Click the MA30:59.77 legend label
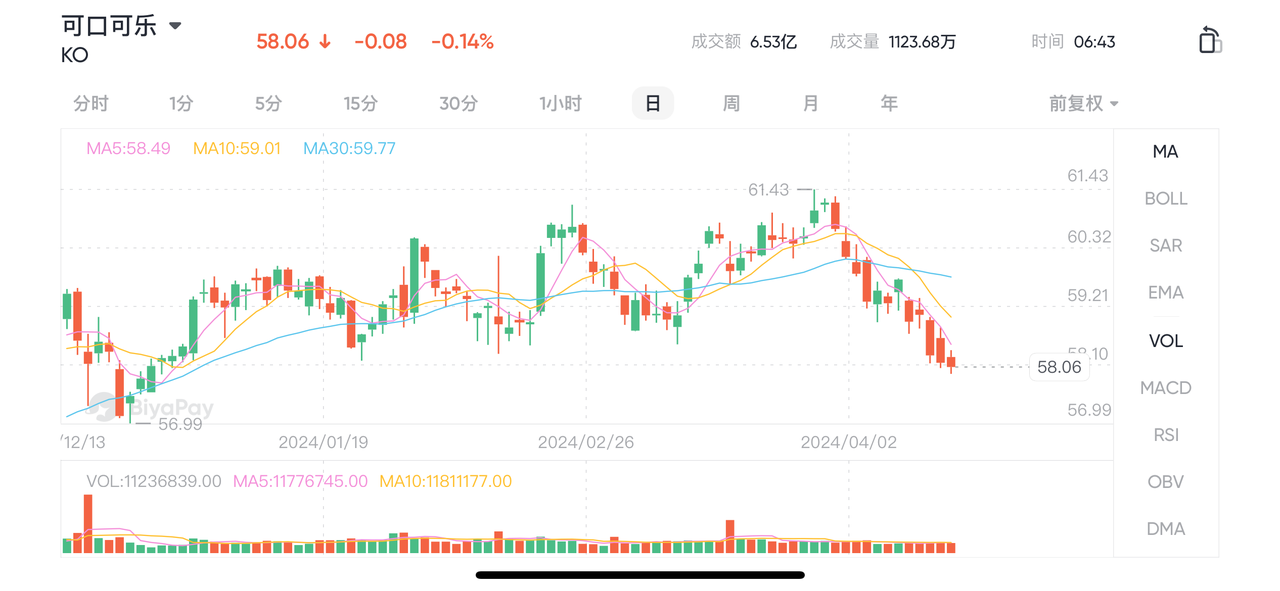Image resolution: width=1280 pixels, height=591 pixels. click(349, 148)
